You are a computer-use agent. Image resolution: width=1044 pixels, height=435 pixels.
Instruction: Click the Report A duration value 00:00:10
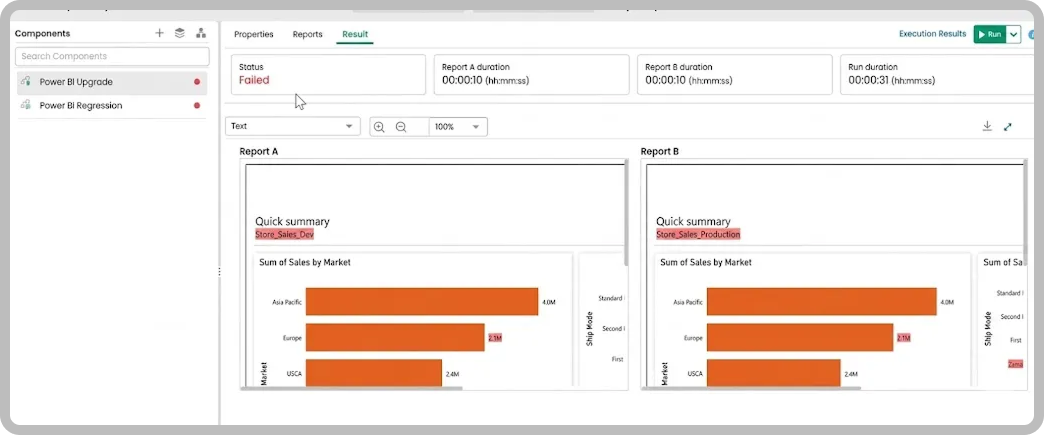[x=463, y=80]
